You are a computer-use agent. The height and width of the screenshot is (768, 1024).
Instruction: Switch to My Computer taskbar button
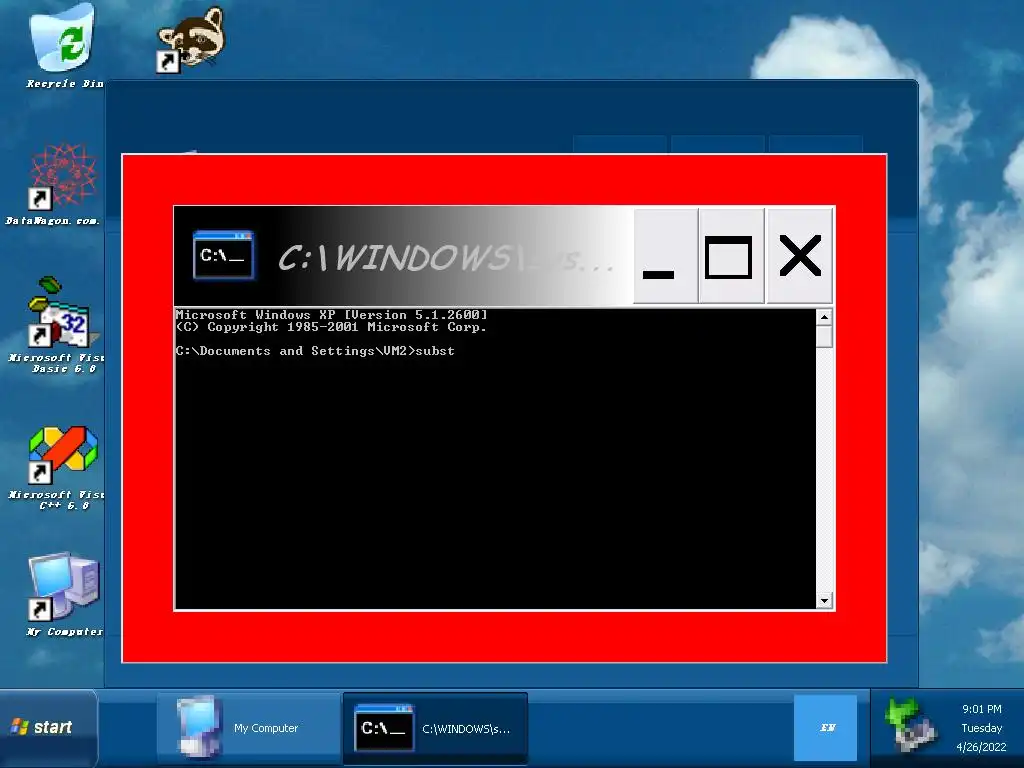[x=248, y=728]
